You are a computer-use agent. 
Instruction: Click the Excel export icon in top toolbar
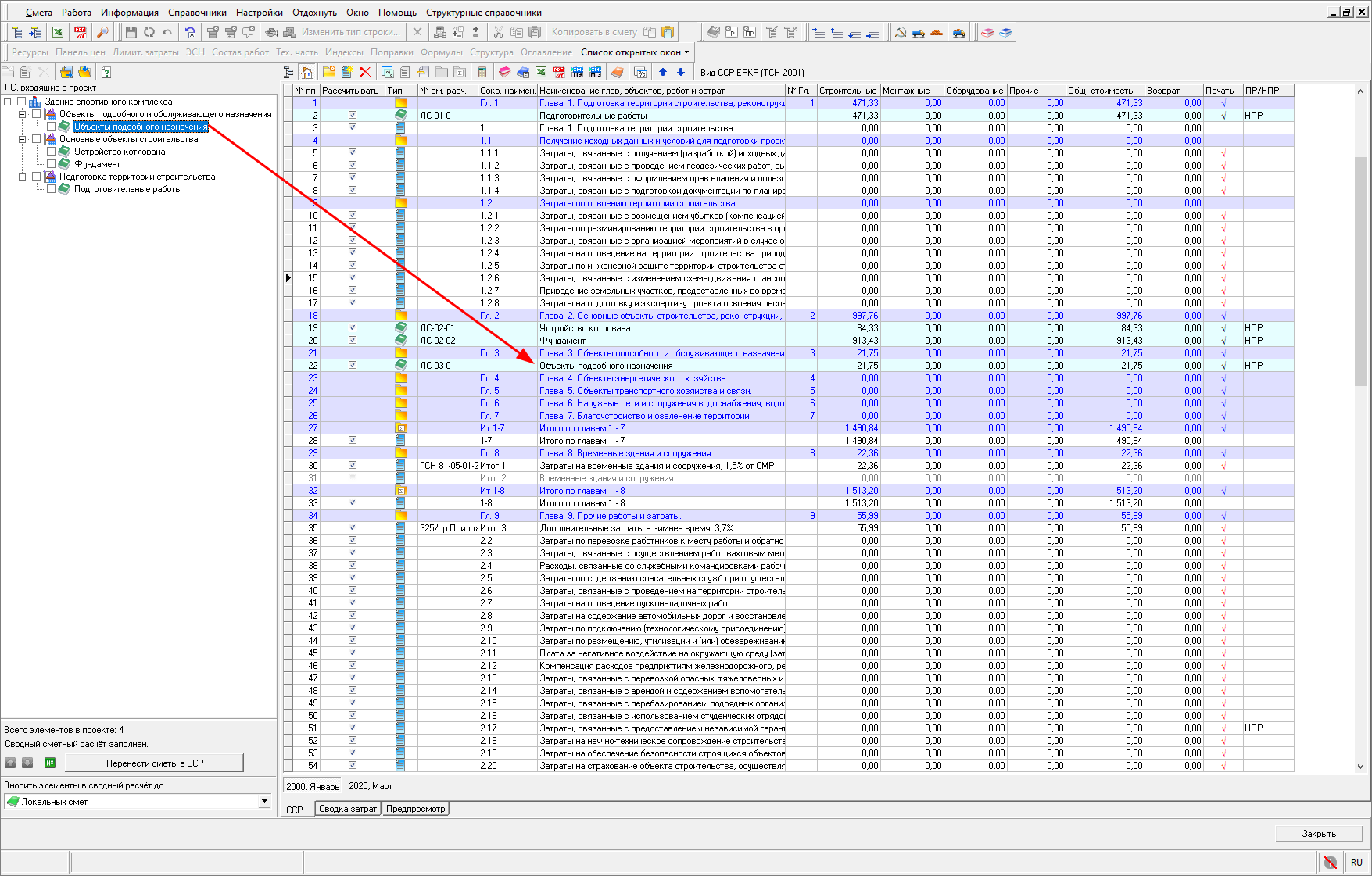pyautogui.click(x=58, y=32)
